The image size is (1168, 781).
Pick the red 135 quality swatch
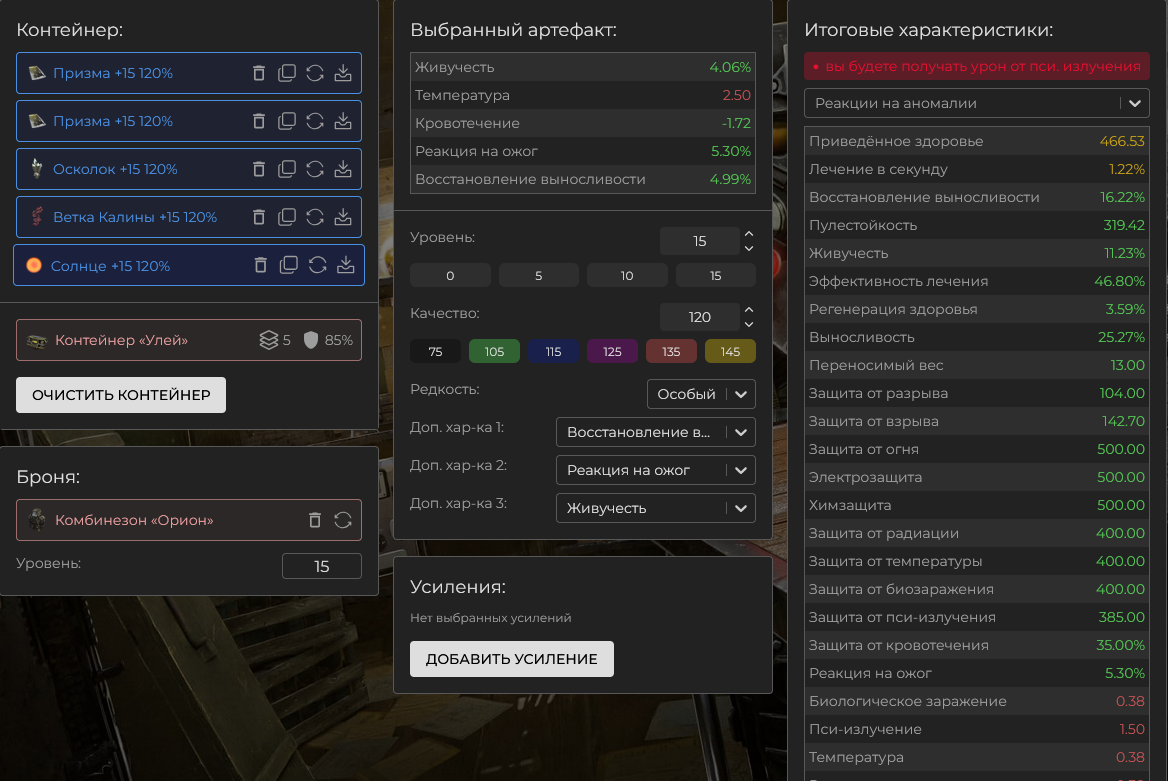(671, 352)
